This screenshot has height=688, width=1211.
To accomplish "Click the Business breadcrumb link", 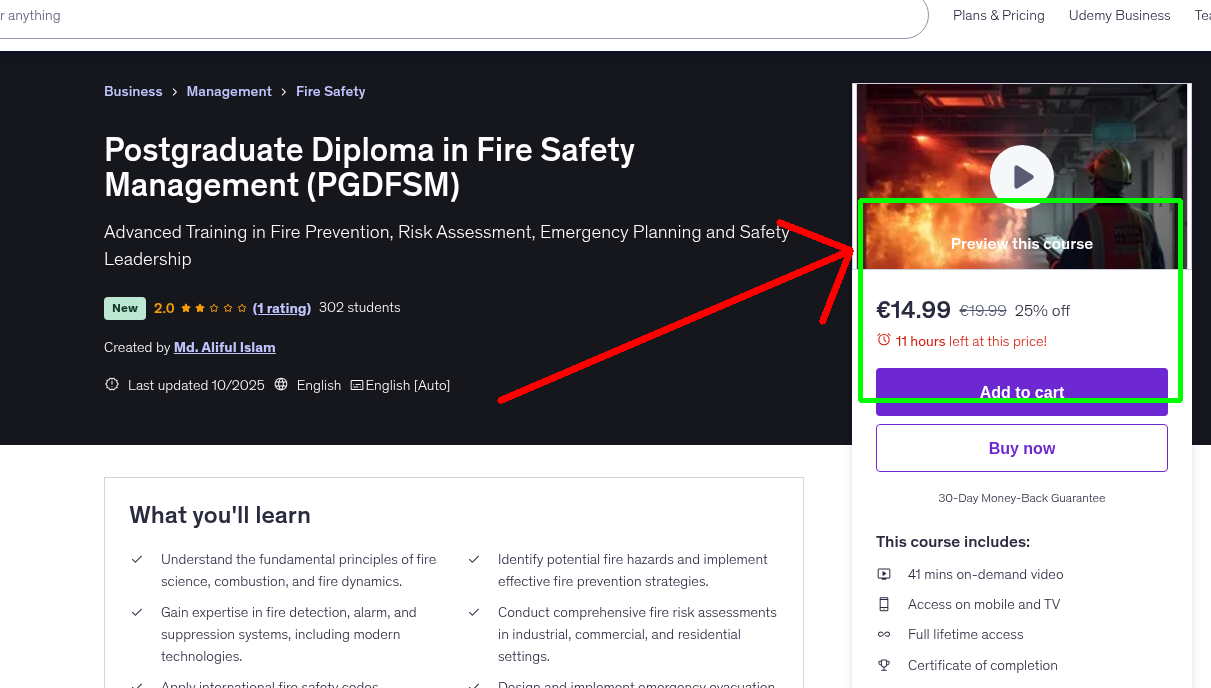I will [x=133, y=91].
